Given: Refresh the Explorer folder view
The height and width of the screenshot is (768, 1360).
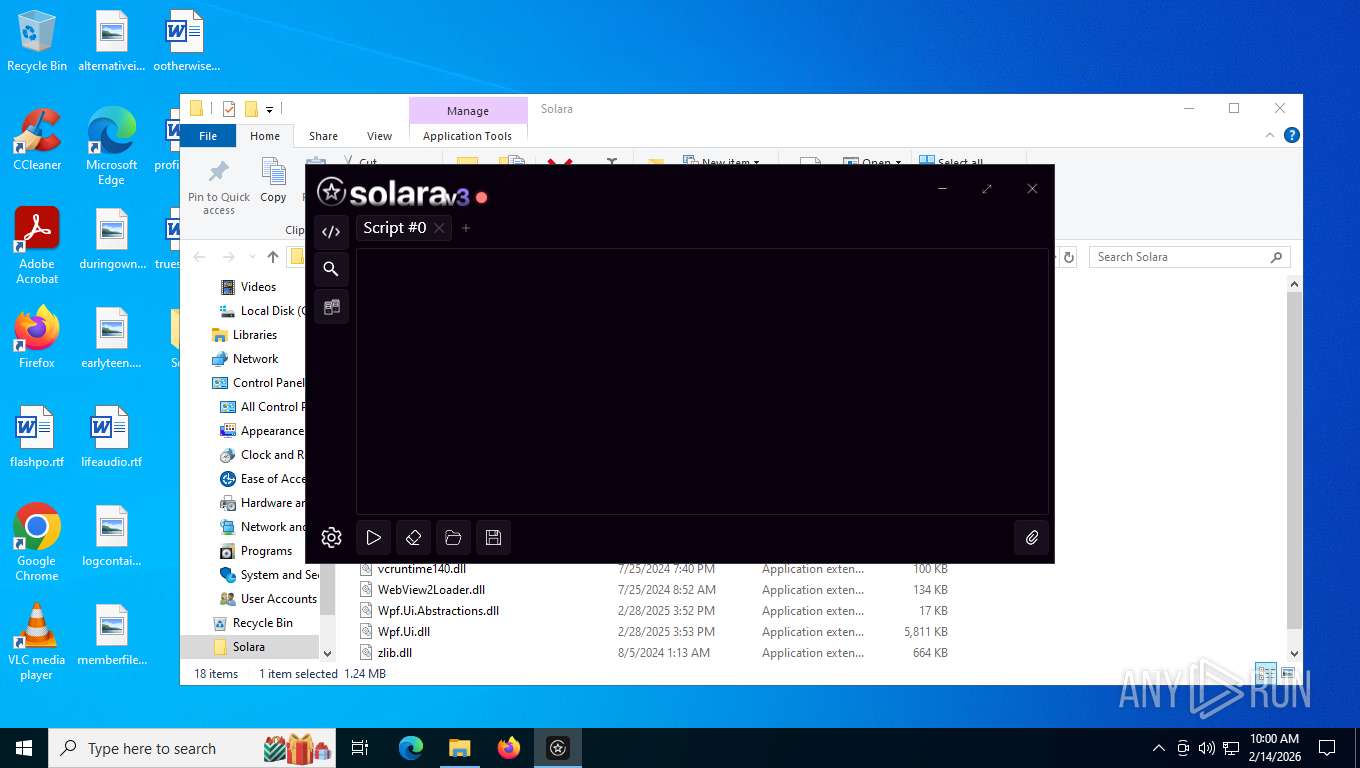Looking at the screenshot, I should click(1068, 257).
